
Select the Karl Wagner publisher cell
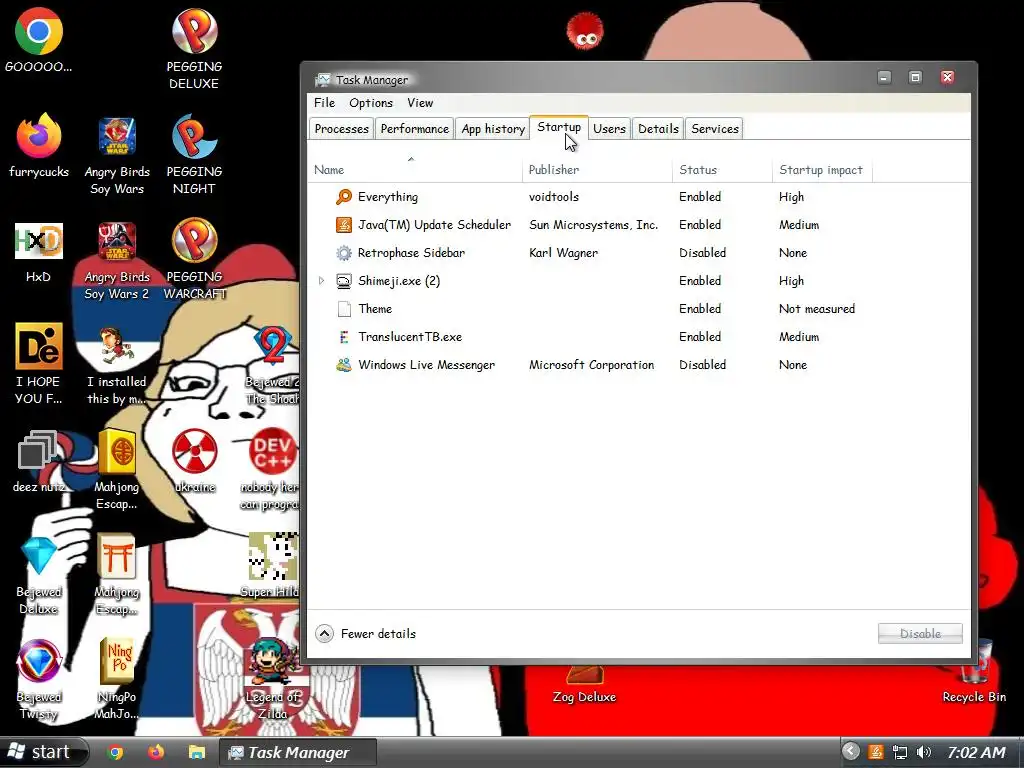(x=563, y=253)
